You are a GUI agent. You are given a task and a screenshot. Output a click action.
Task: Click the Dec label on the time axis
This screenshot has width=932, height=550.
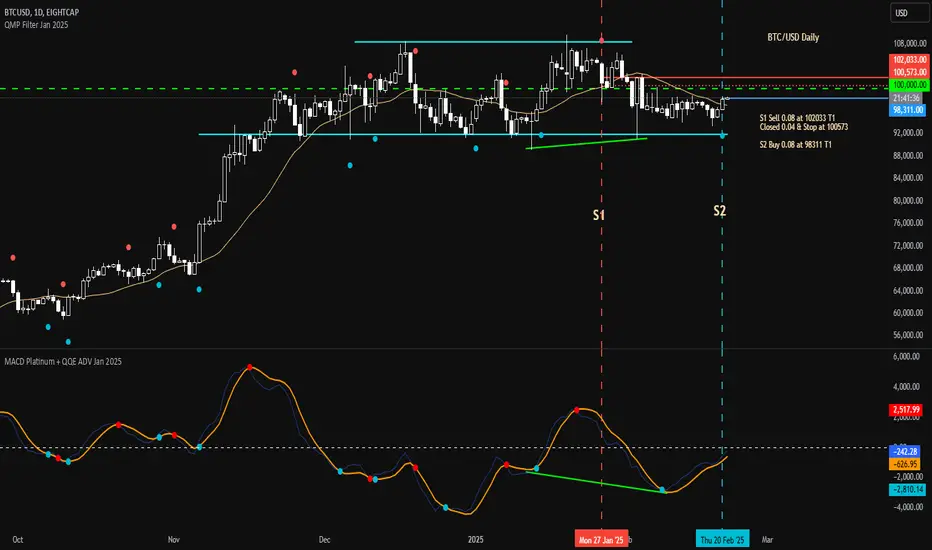tap(325, 540)
